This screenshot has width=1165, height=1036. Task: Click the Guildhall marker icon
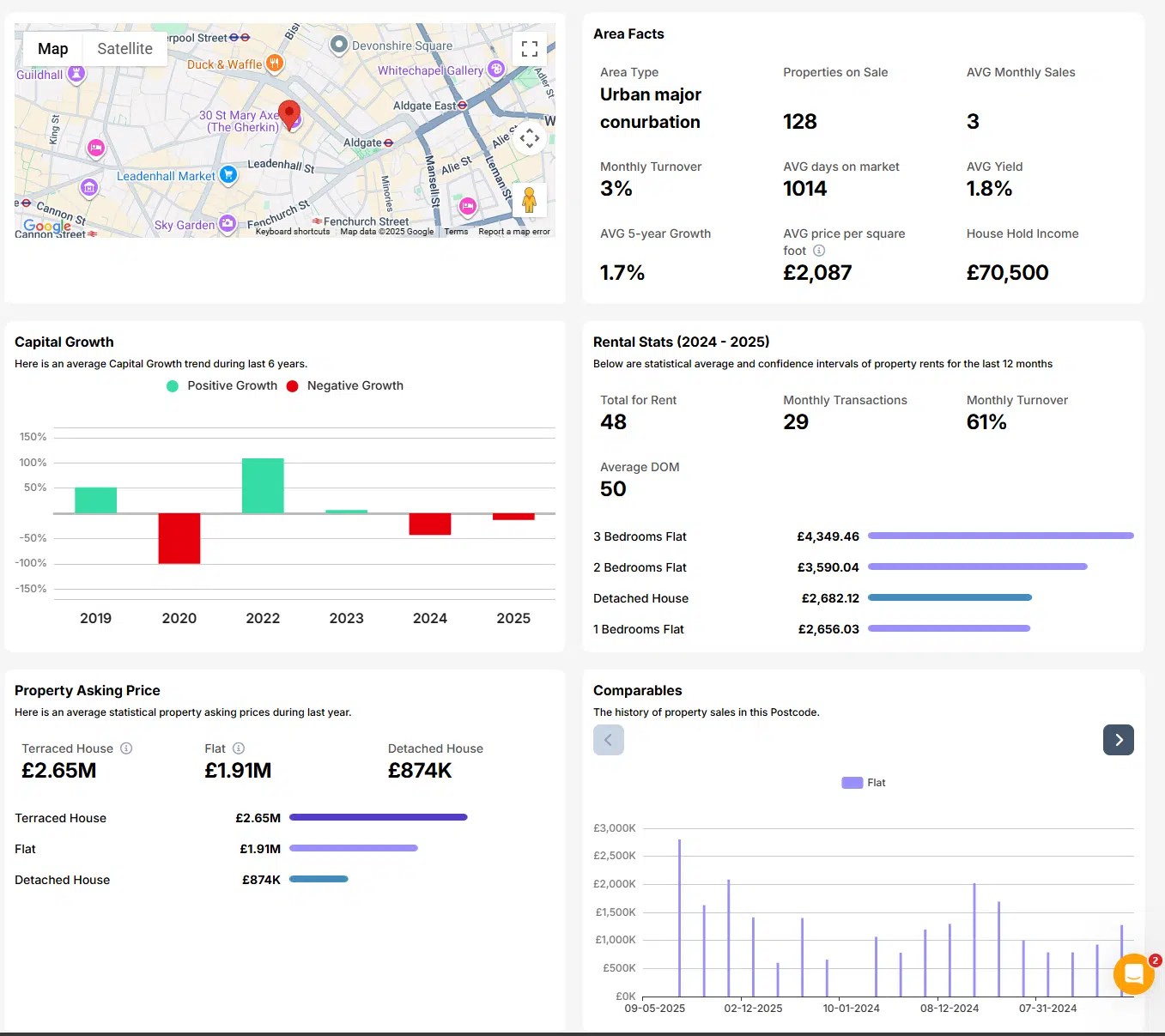[x=76, y=74]
